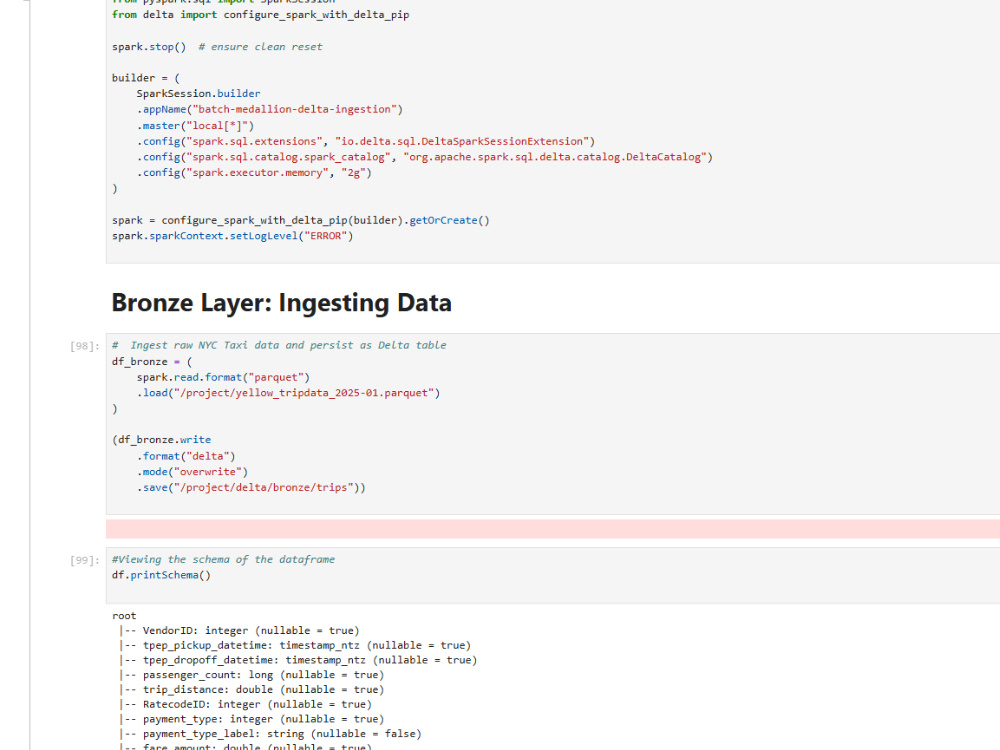Screen dimensions: 1000x750
Task: Click the appName 'batch-medallion-delta-ingestion' line
Action: [269, 109]
